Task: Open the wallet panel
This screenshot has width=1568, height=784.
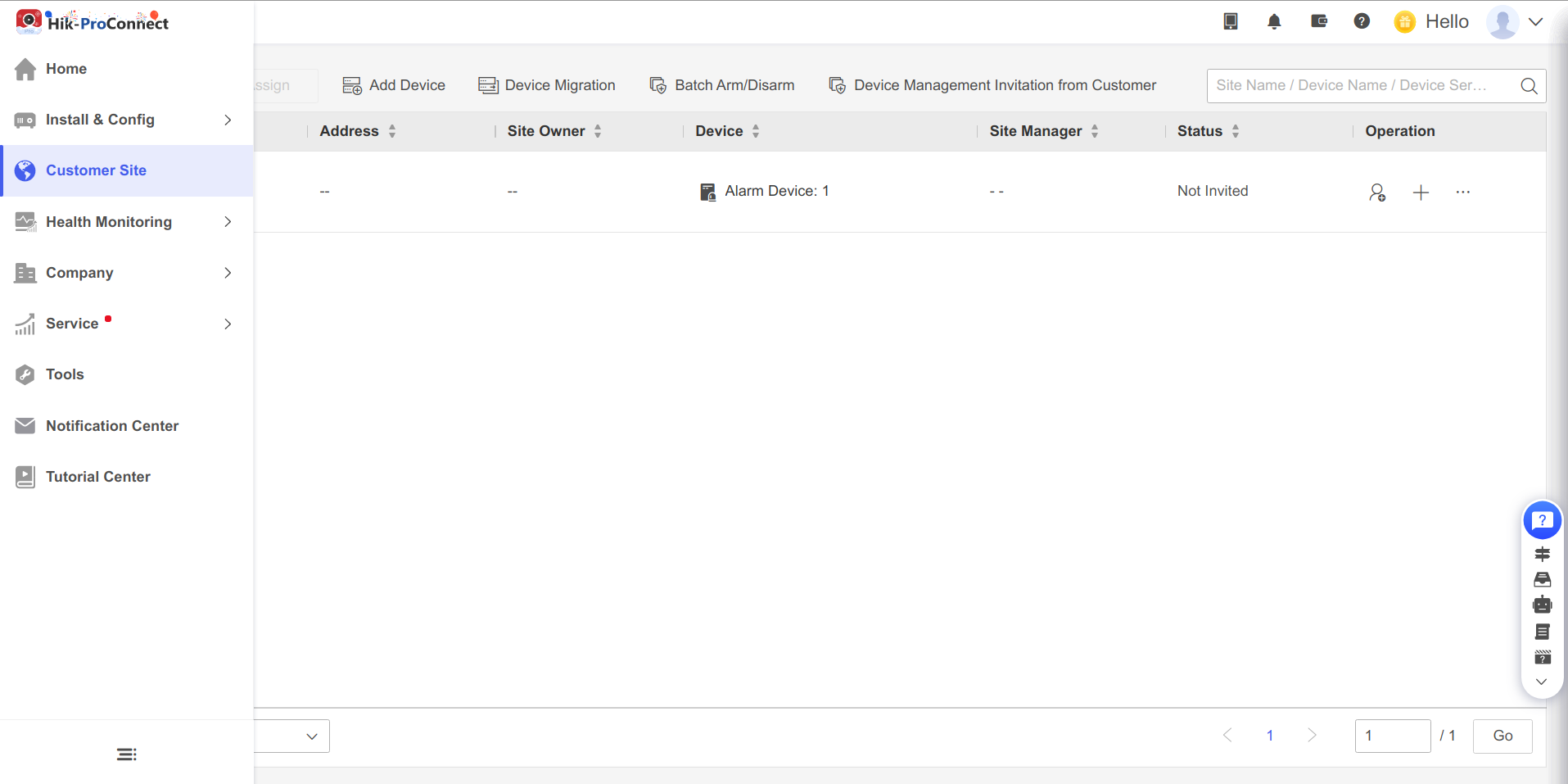Action: pyautogui.click(x=1318, y=21)
